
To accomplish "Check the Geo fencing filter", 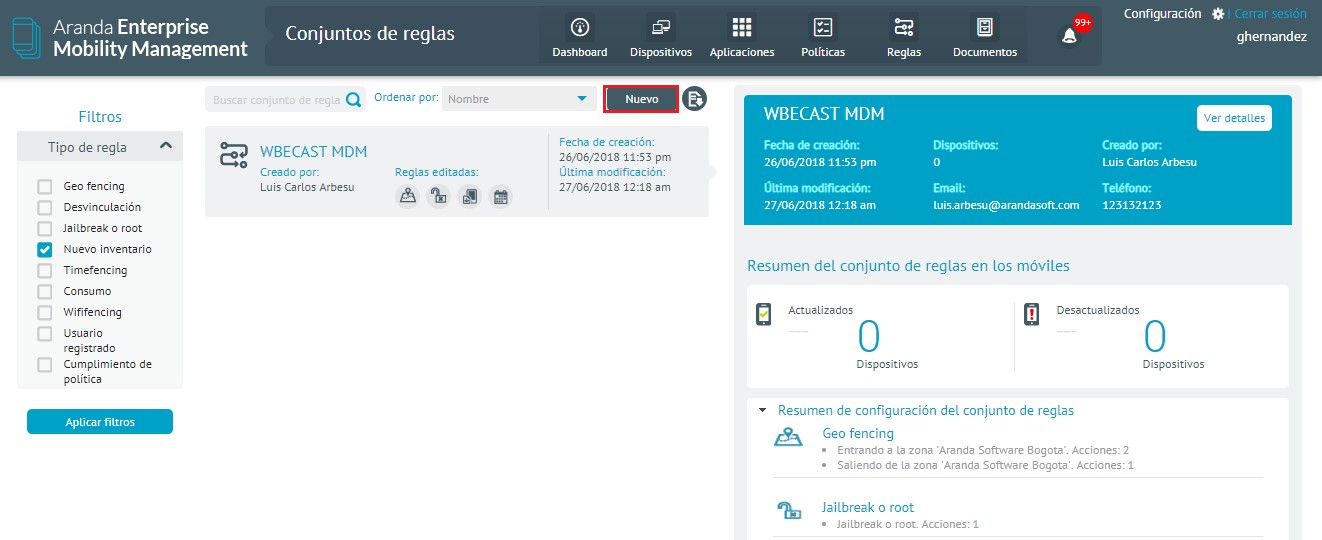I will click(x=45, y=186).
